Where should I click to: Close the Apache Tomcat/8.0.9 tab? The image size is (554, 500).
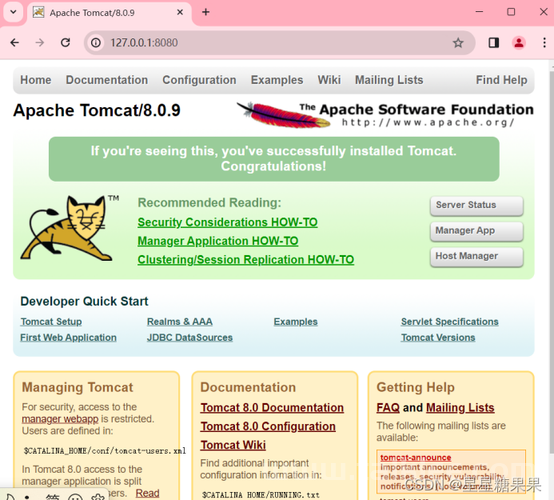(x=180, y=12)
